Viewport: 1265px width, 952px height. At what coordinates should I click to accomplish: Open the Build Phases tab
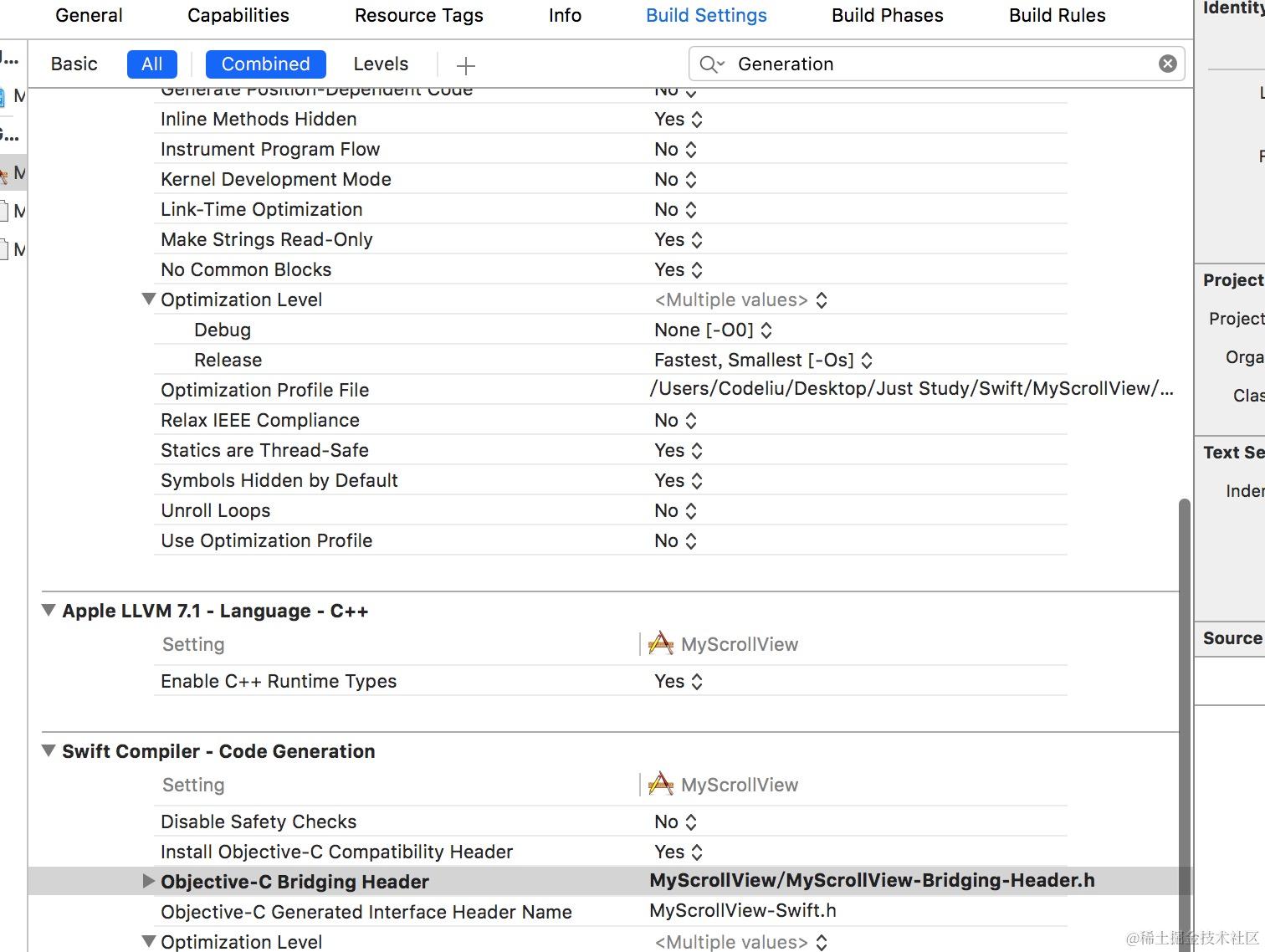pyautogui.click(x=888, y=15)
